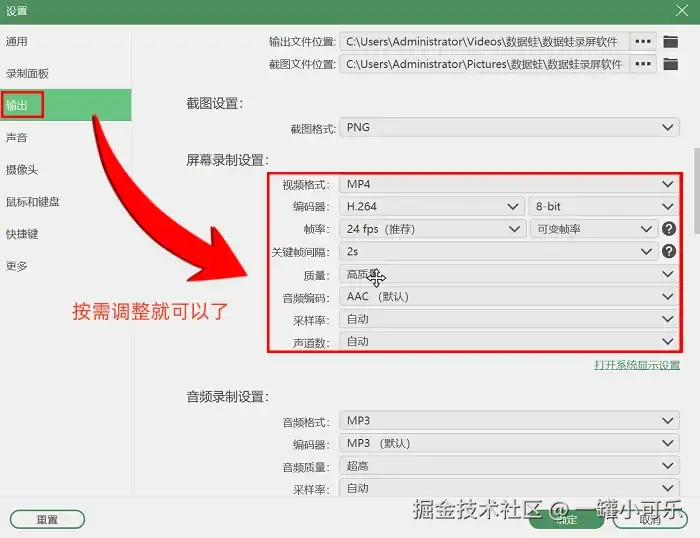700x538 pixels.
Task: Open the 快捷键 settings tab
Action: [x=66, y=234]
